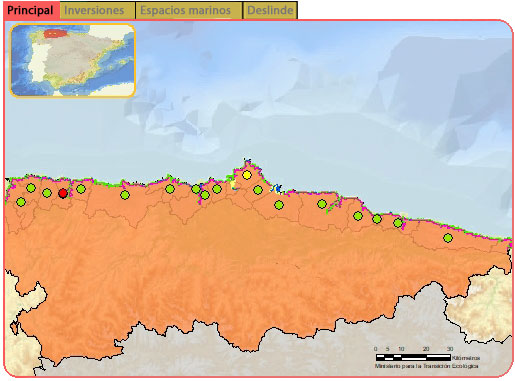The height and width of the screenshot is (381, 515).
Task: Click the Spain overview inset map
Action: click(72, 60)
